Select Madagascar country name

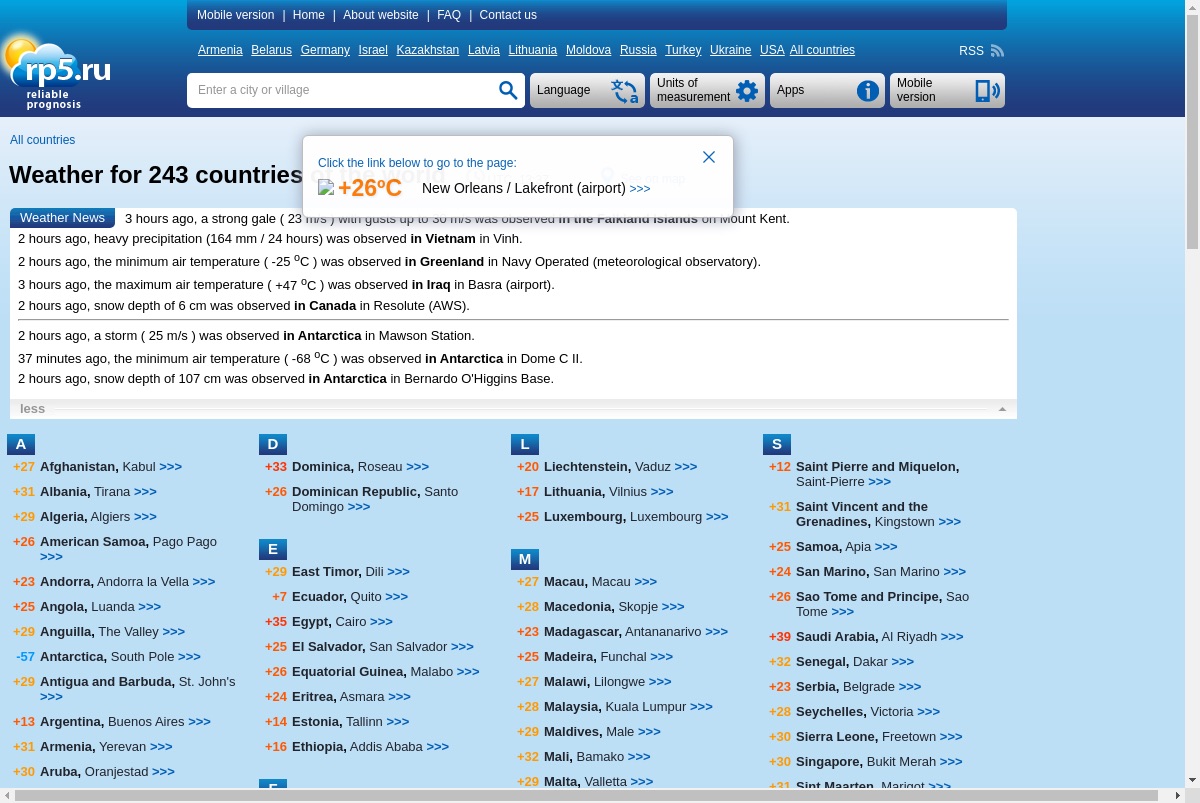(x=582, y=632)
